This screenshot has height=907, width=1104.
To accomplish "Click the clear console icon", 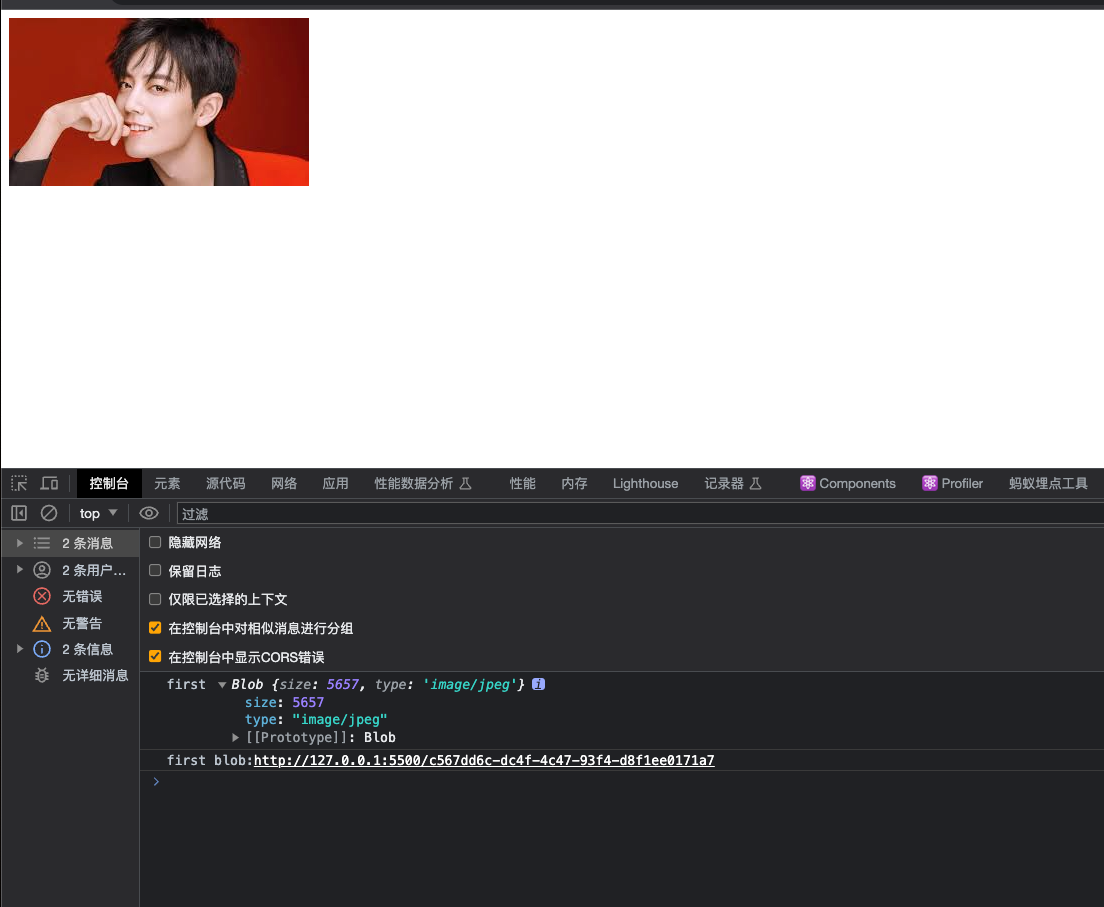I will [48, 513].
